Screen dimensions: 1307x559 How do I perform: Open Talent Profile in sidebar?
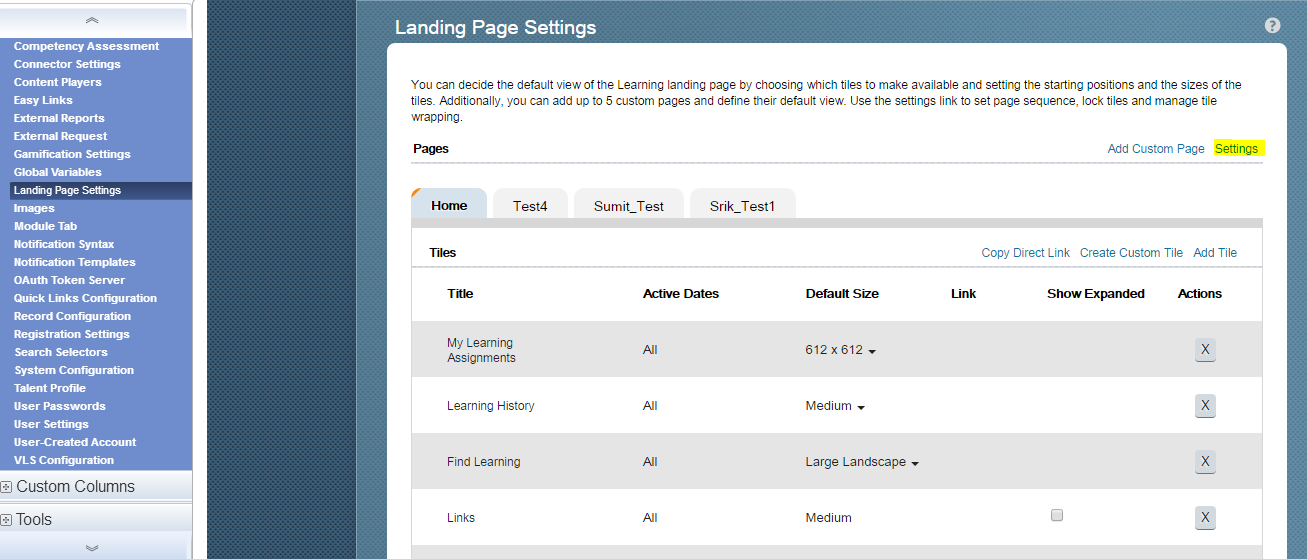49,388
